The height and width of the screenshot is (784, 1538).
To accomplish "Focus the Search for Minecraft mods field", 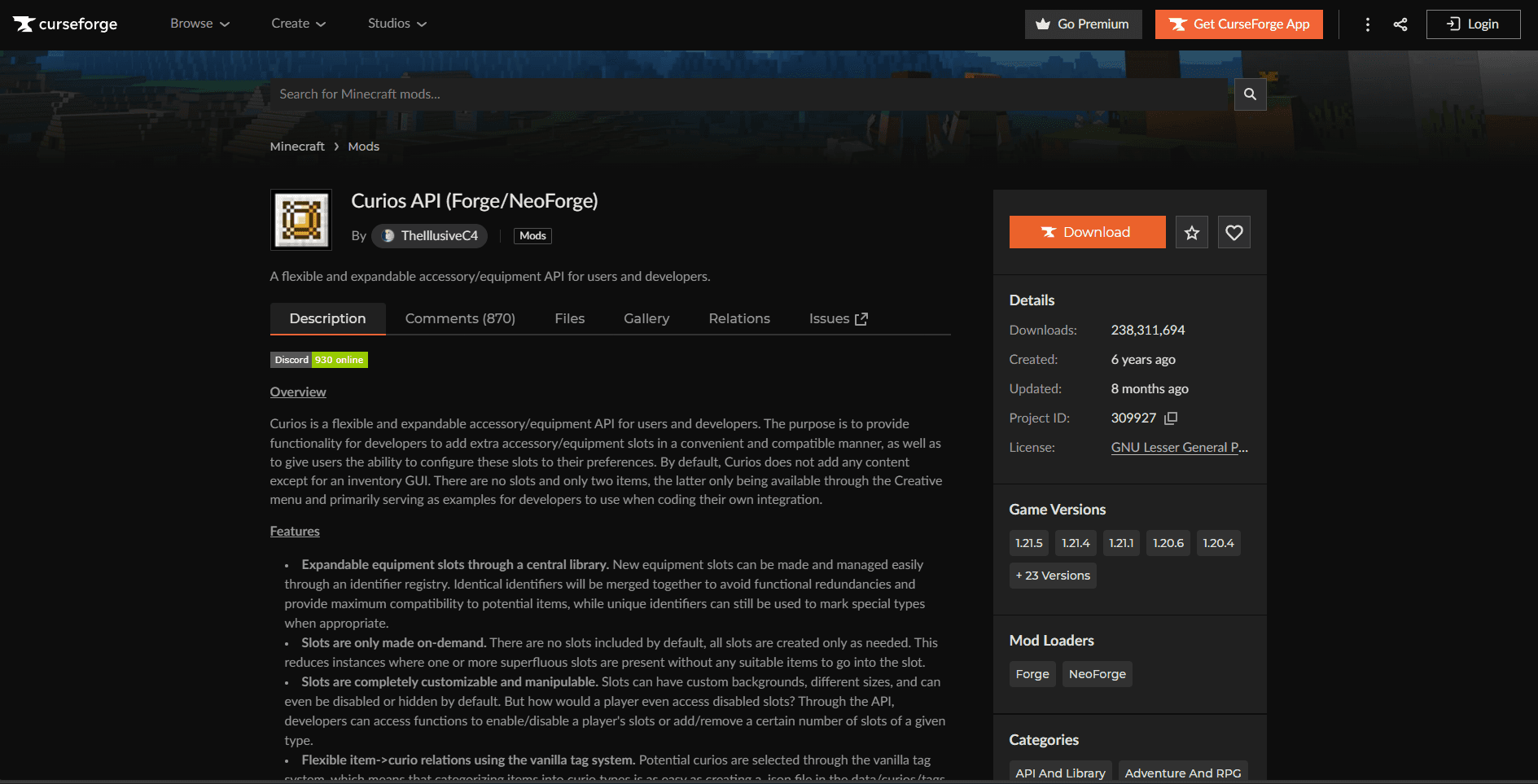I will click(x=749, y=94).
